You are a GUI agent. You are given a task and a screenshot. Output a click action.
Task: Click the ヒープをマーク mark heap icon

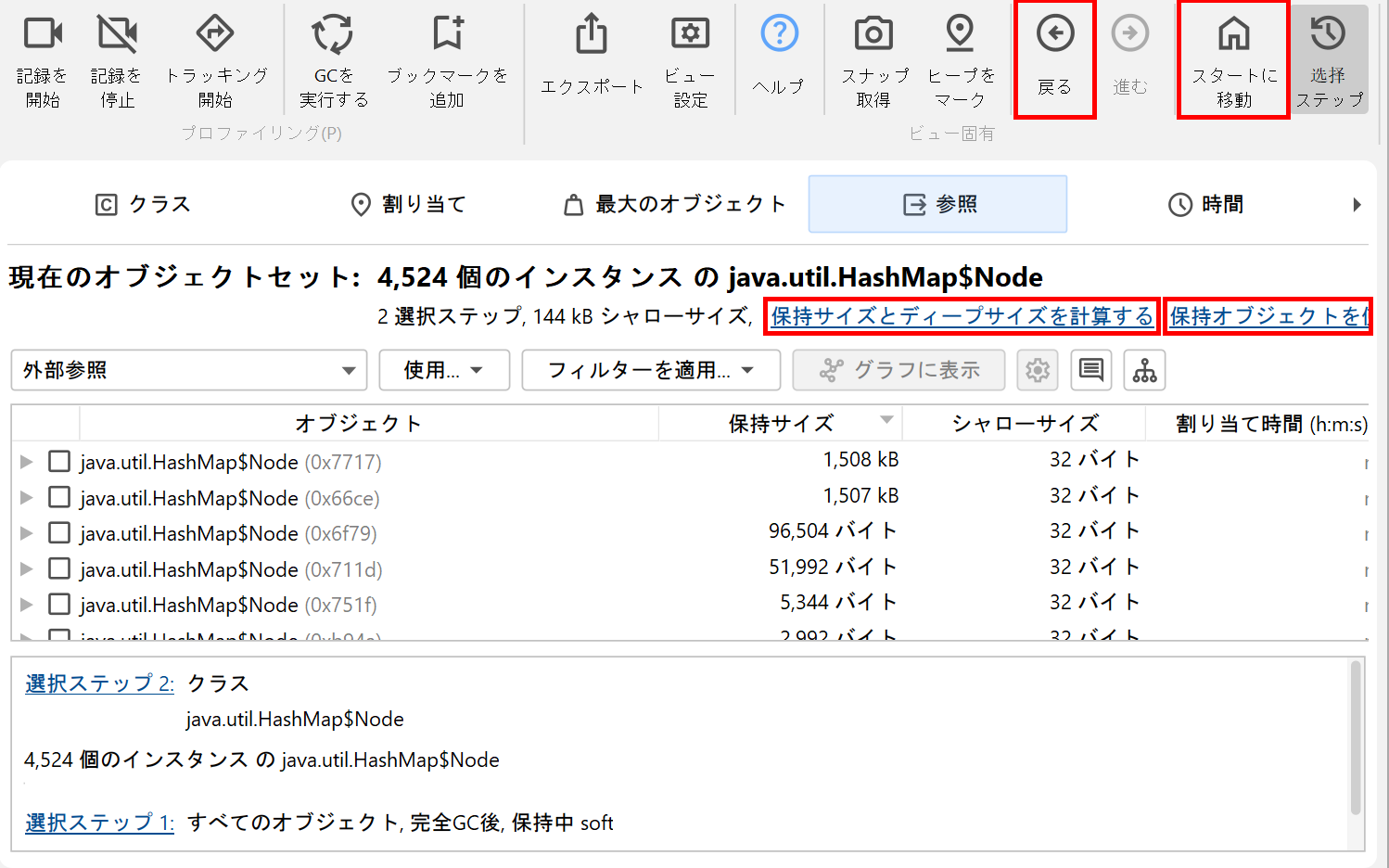(x=960, y=35)
